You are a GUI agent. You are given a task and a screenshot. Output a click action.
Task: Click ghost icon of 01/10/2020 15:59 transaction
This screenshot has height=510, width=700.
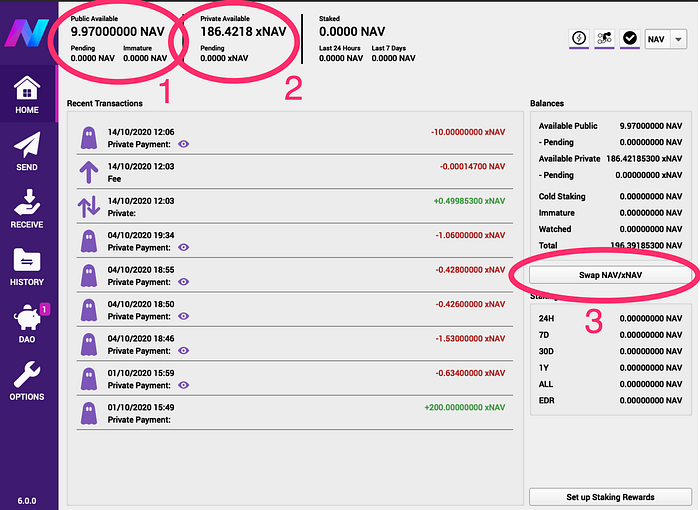pos(89,379)
